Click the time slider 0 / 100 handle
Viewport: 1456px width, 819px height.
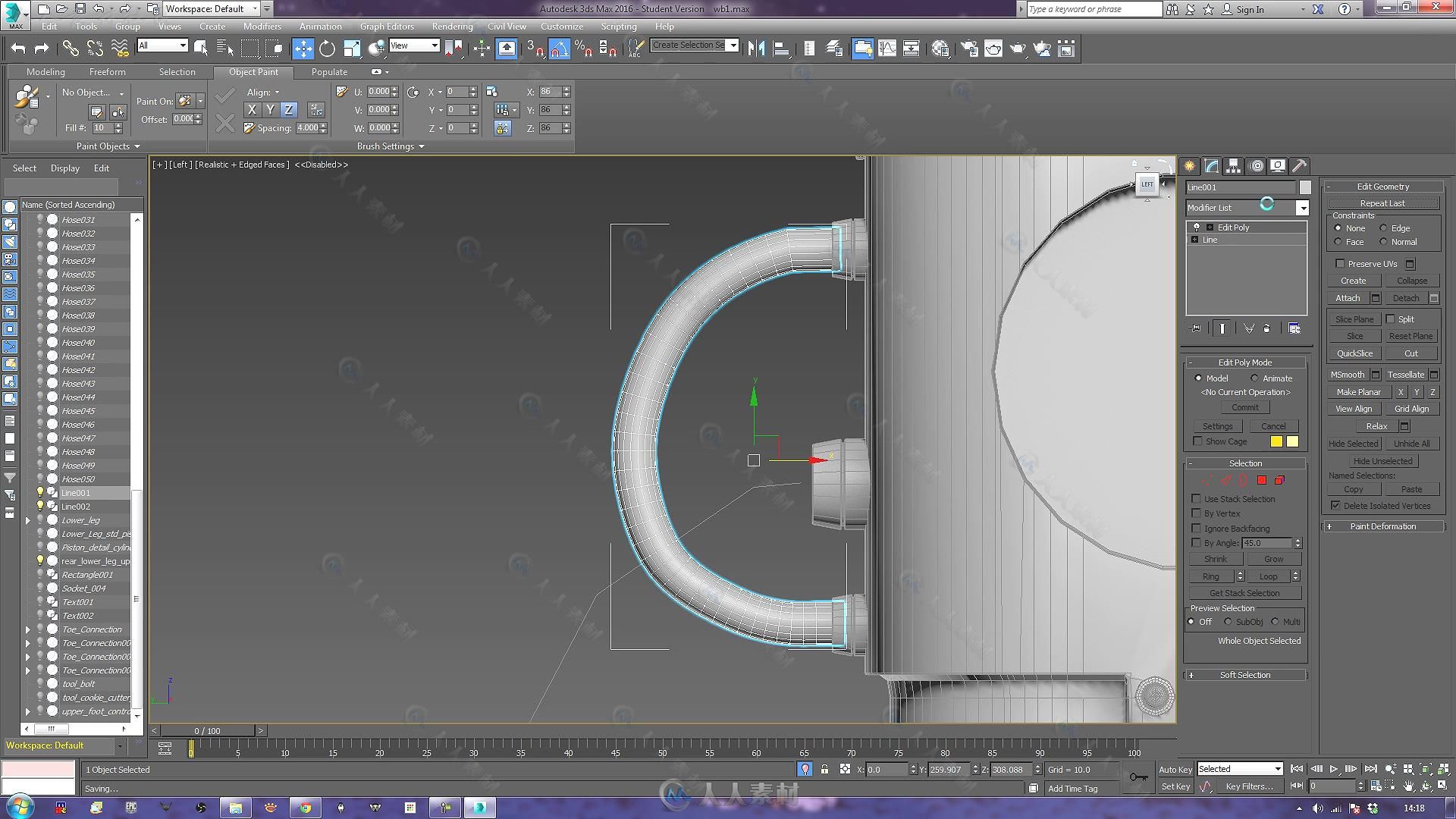click(207, 731)
